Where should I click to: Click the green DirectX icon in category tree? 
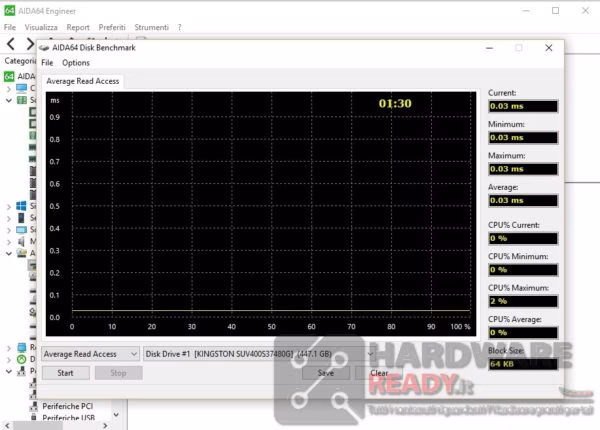(21, 359)
